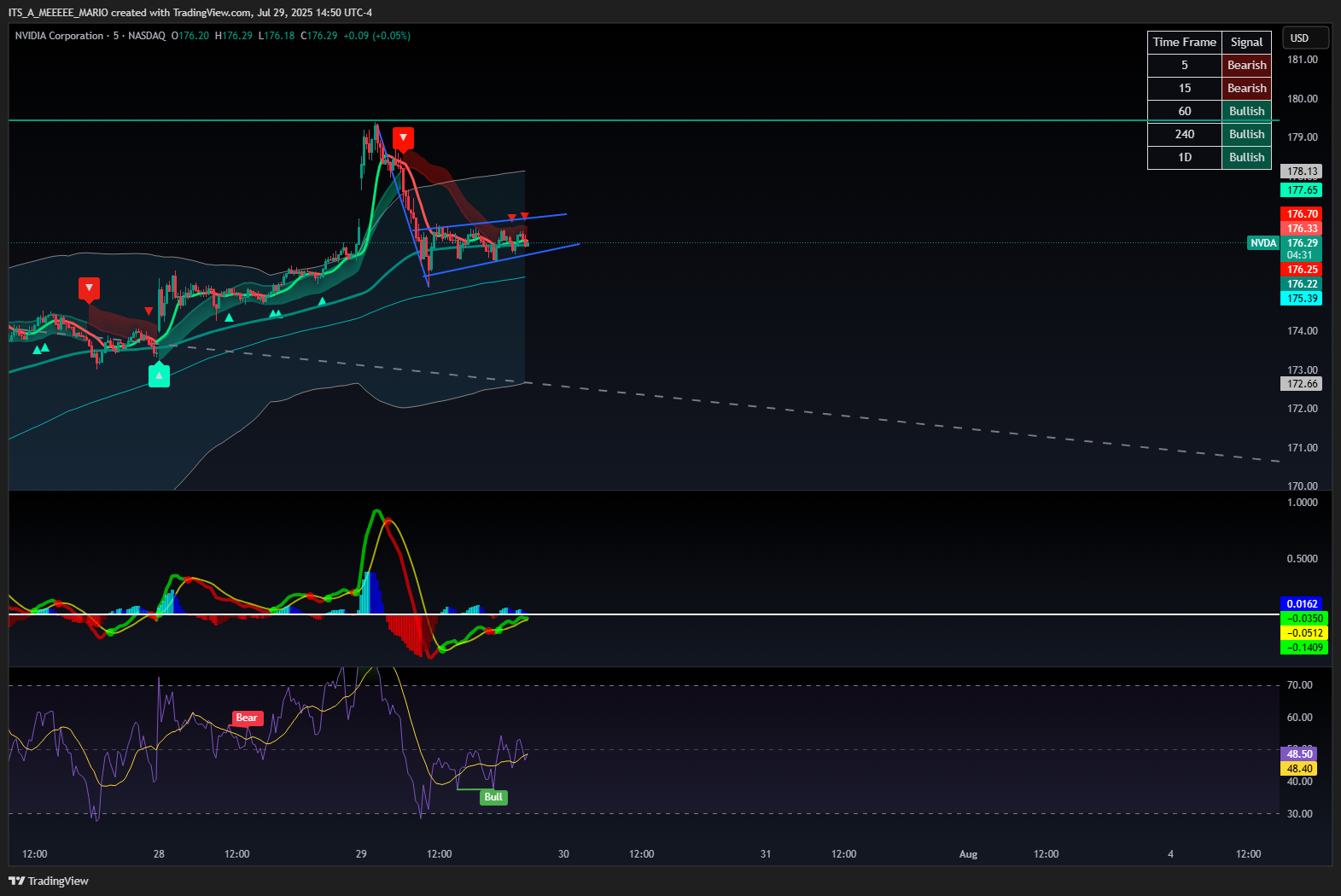Click the 1.0000 oscillator axis tick
1341x896 pixels.
pos(1303,503)
